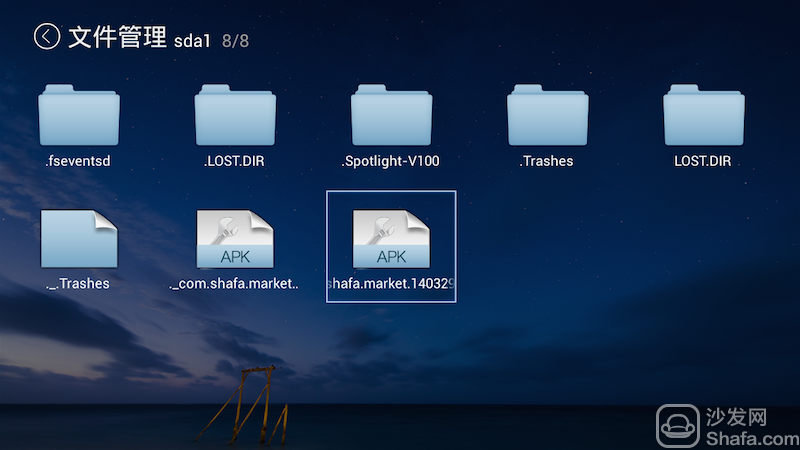Click the 文件管理 title text
The height and width of the screenshot is (450, 800).
[117, 37]
